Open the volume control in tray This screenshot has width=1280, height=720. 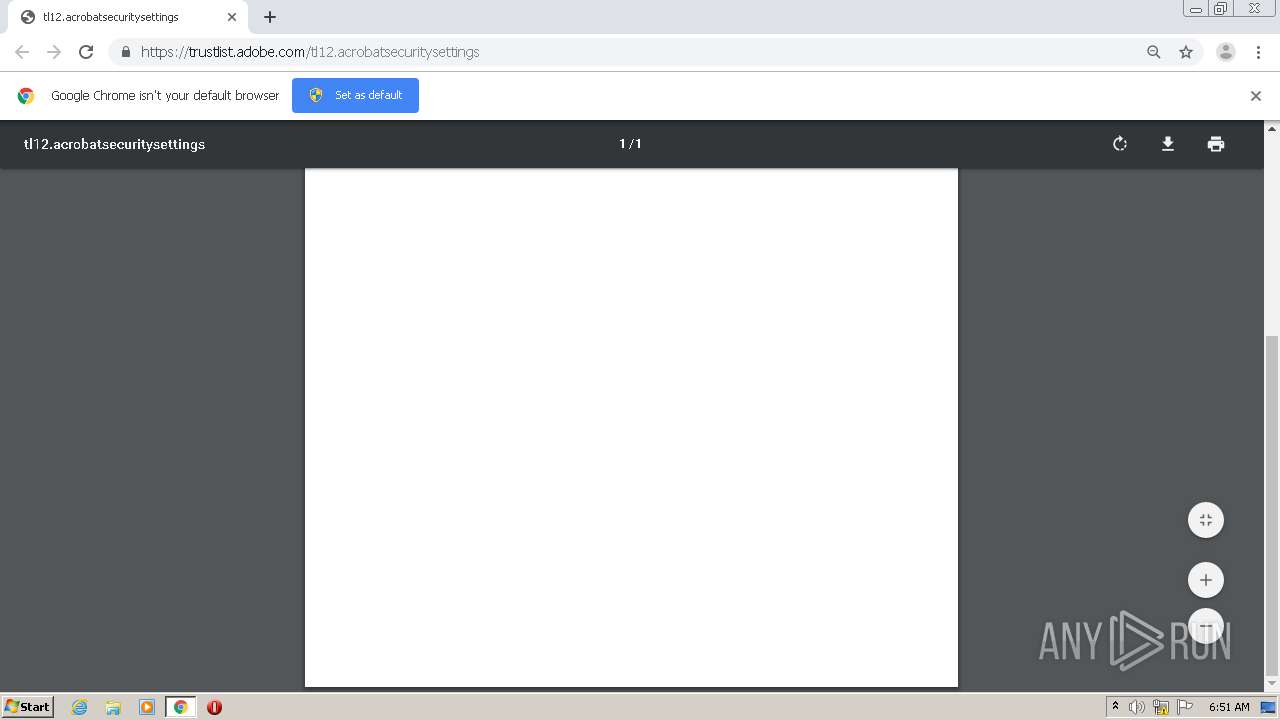click(1137, 707)
